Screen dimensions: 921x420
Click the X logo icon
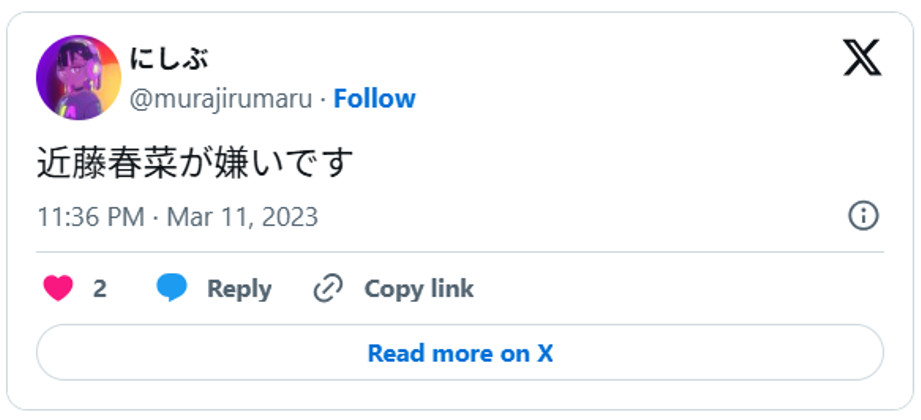pyautogui.click(x=861, y=59)
